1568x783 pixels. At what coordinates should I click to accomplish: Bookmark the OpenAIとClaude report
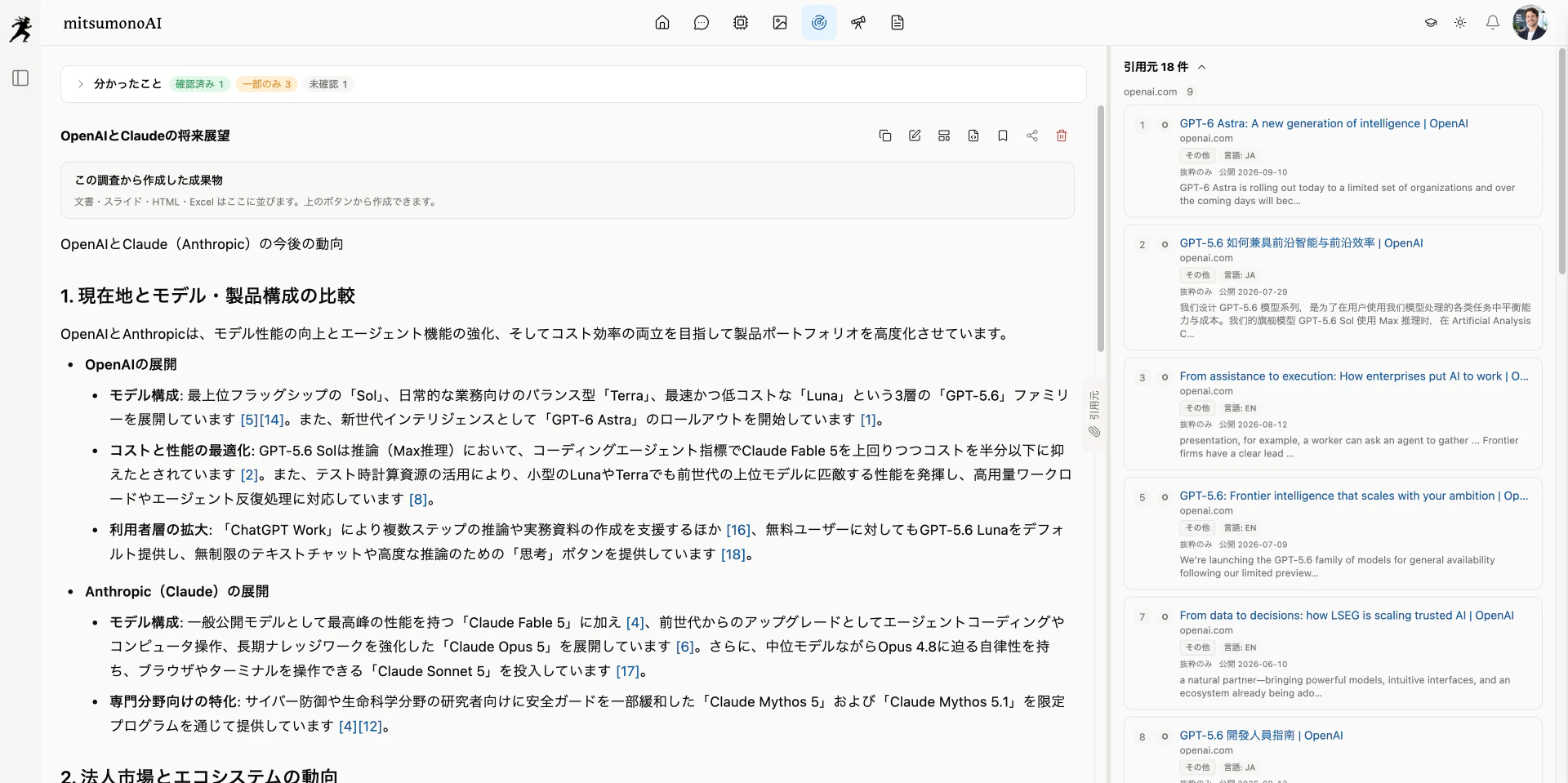pyautogui.click(x=1003, y=136)
